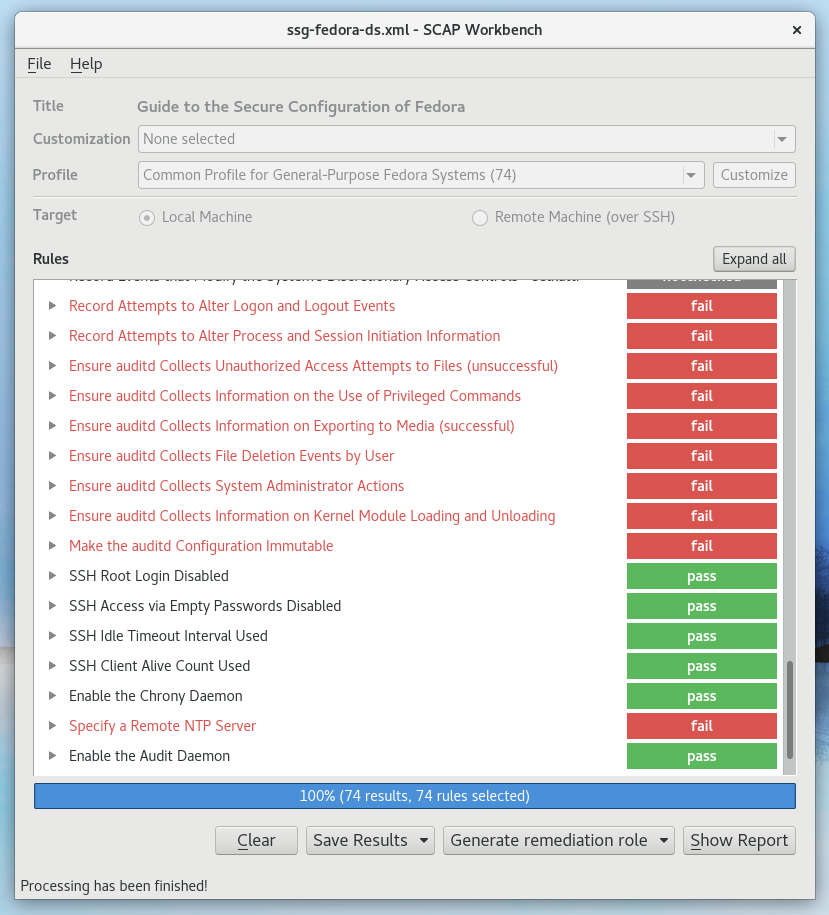Open the Save Results menu
Screen dimensions: 829x915
[x=370, y=840]
